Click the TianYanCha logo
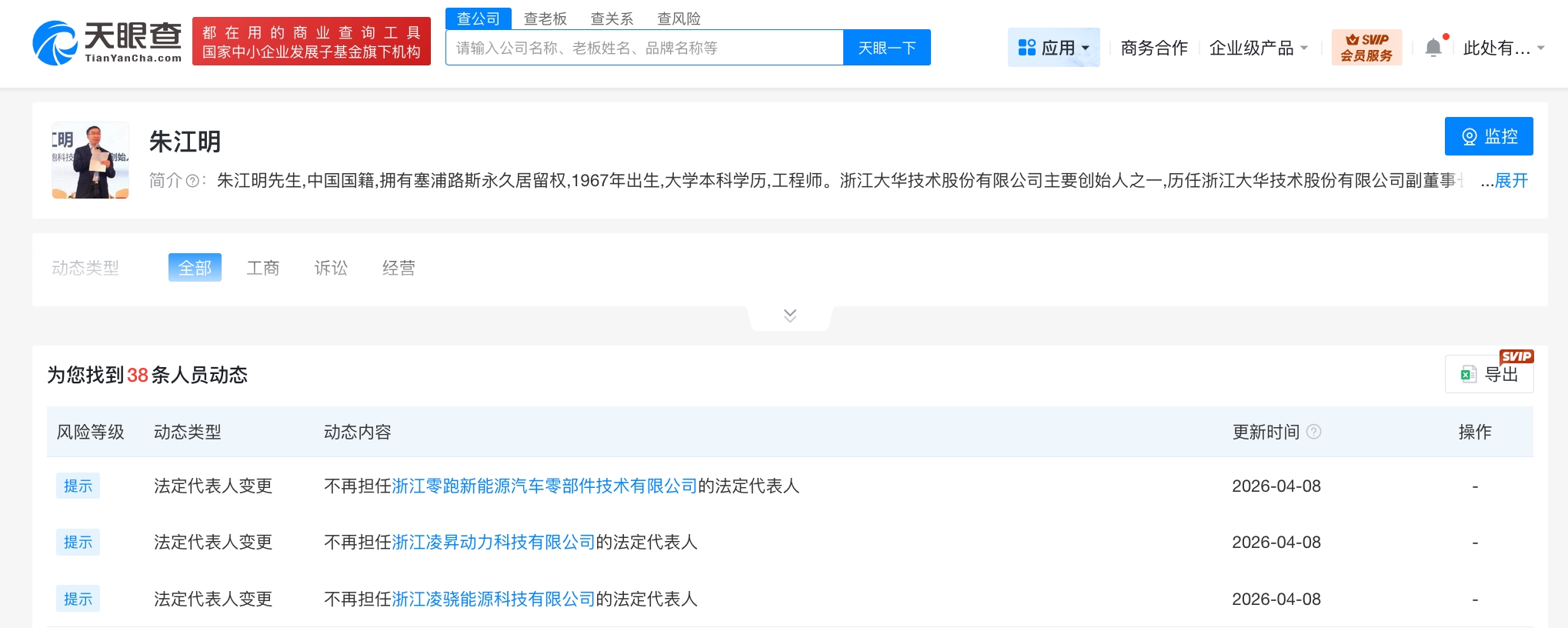 tap(108, 42)
